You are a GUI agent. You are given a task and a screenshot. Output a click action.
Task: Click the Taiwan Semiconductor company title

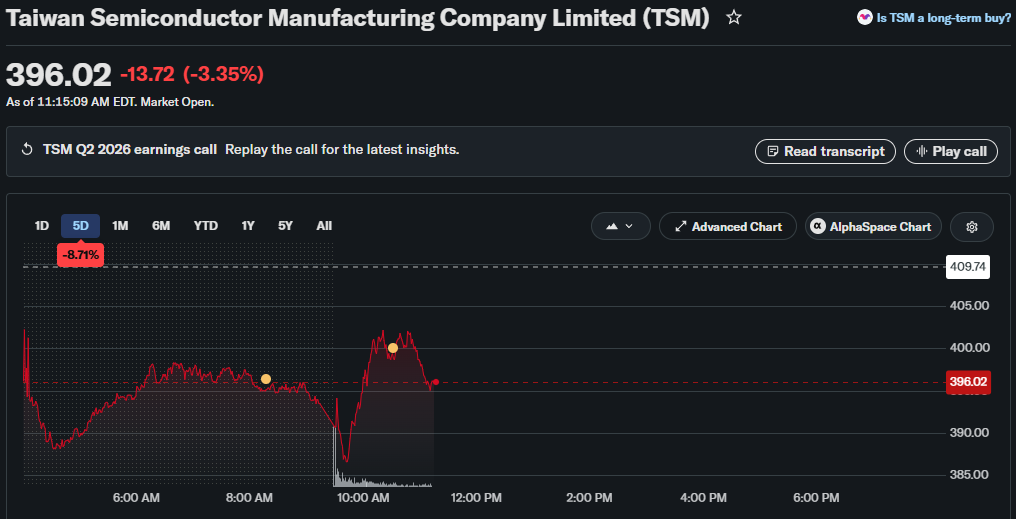click(357, 18)
